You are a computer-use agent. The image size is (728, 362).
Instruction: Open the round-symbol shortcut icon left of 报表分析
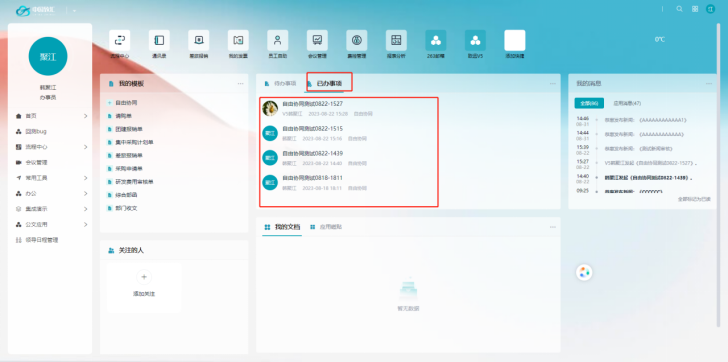(x=357, y=40)
